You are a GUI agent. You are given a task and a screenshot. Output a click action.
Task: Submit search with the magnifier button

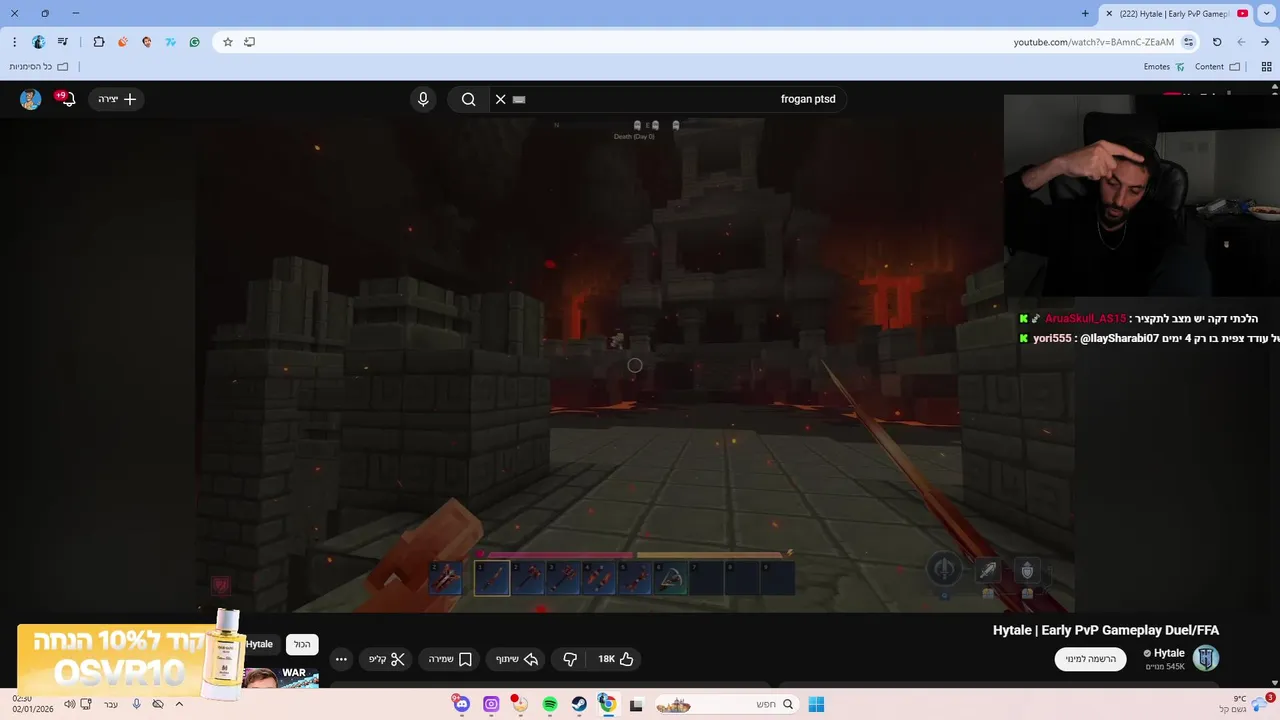click(x=468, y=99)
